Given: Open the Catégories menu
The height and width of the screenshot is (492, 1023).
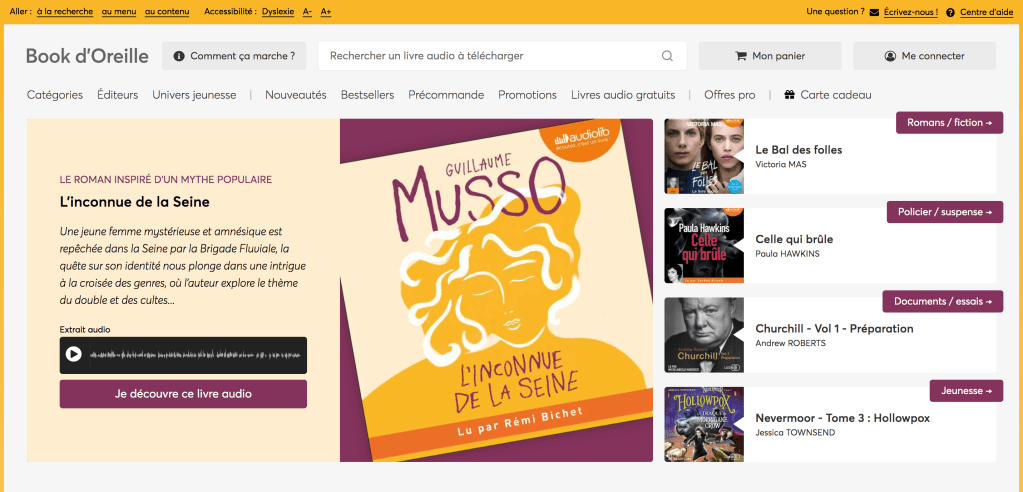Looking at the screenshot, I should point(55,95).
